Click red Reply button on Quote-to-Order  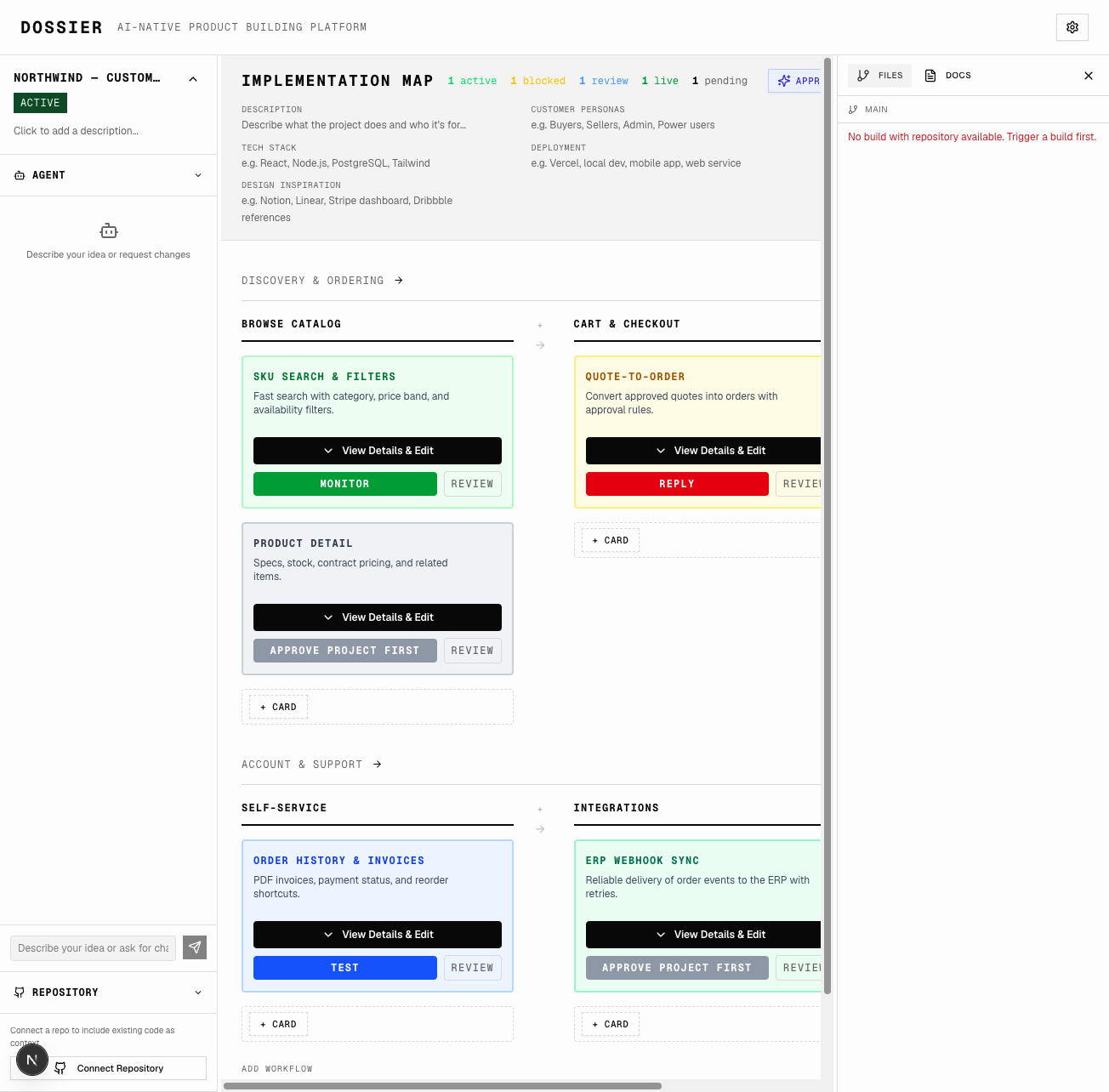coord(677,484)
